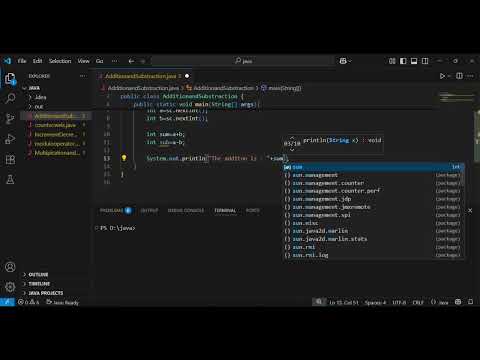Open the Testing flask view
This screenshot has width=480, height=360.
(x=10, y=179)
